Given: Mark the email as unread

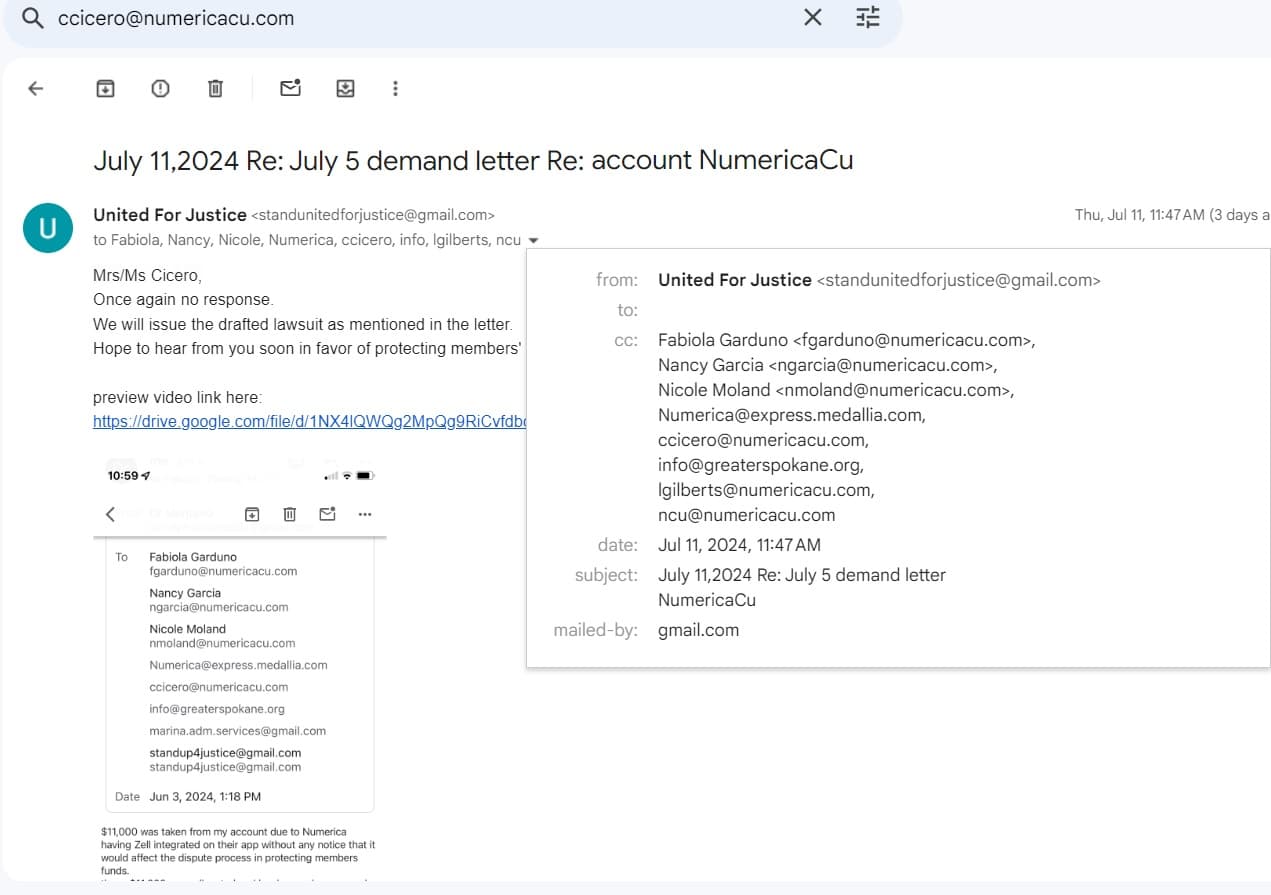Looking at the screenshot, I should tap(290, 88).
